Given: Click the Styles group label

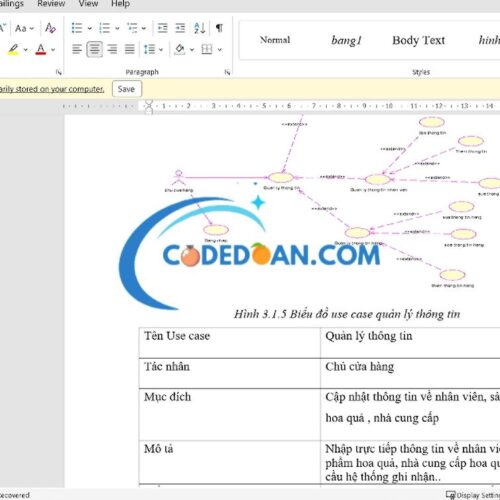Looking at the screenshot, I should [421, 72].
